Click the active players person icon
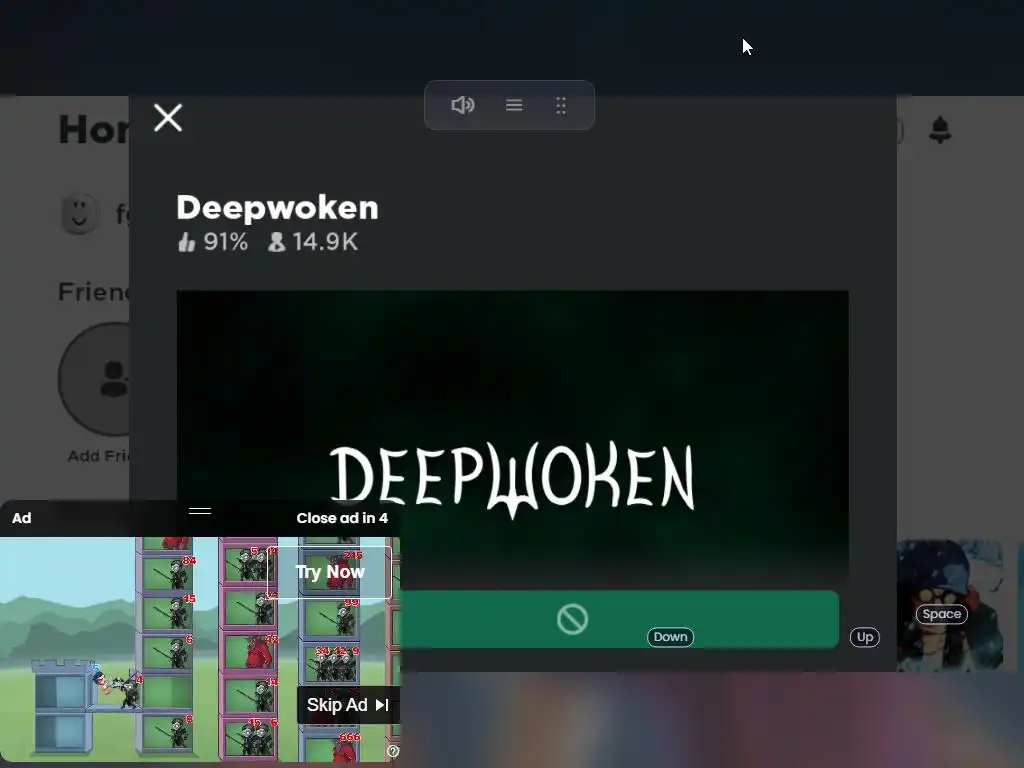Image resolution: width=1024 pixels, height=768 pixels. [276, 242]
